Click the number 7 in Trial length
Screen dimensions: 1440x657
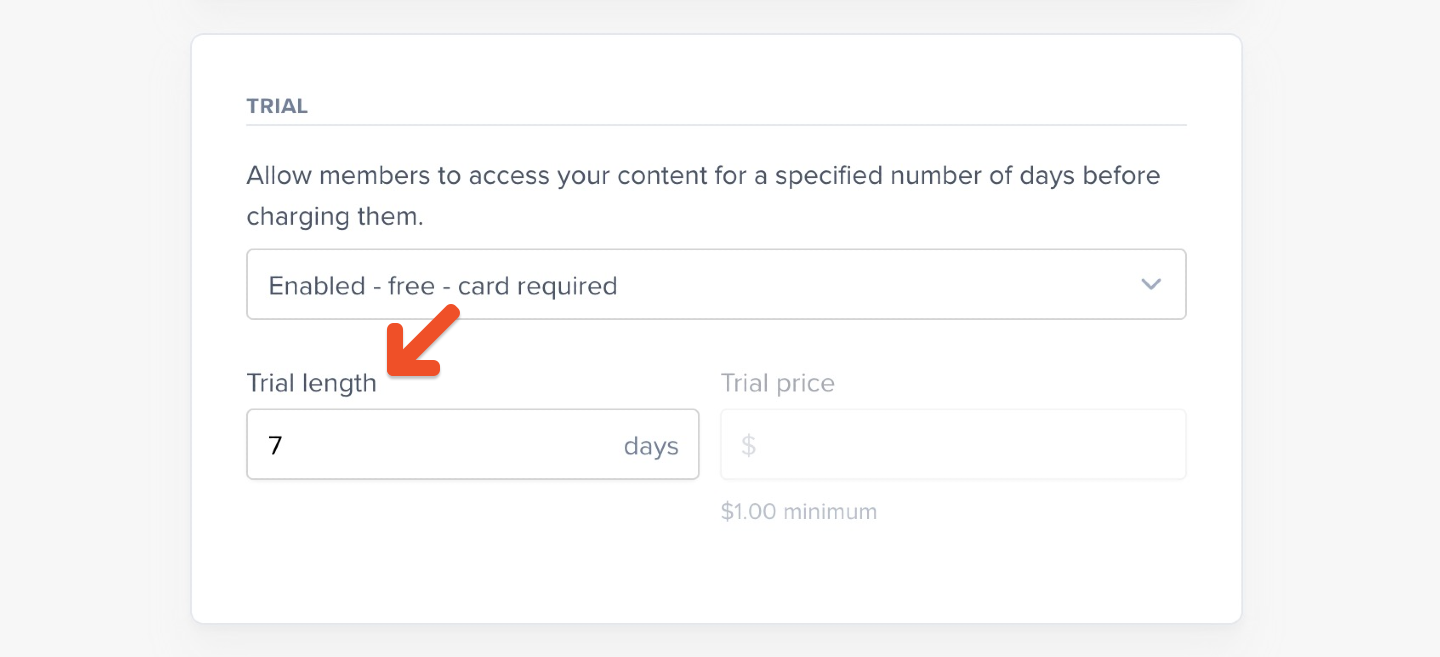[x=276, y=446]
